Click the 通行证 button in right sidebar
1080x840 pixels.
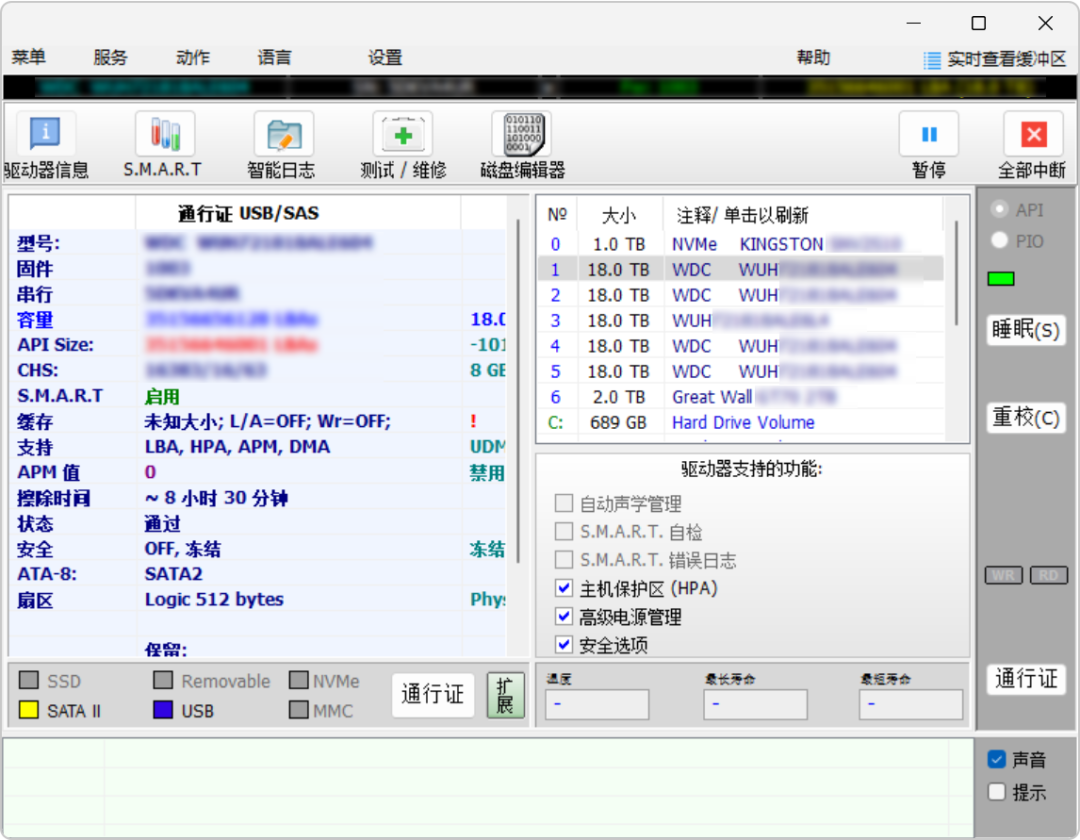[1026, 679]
